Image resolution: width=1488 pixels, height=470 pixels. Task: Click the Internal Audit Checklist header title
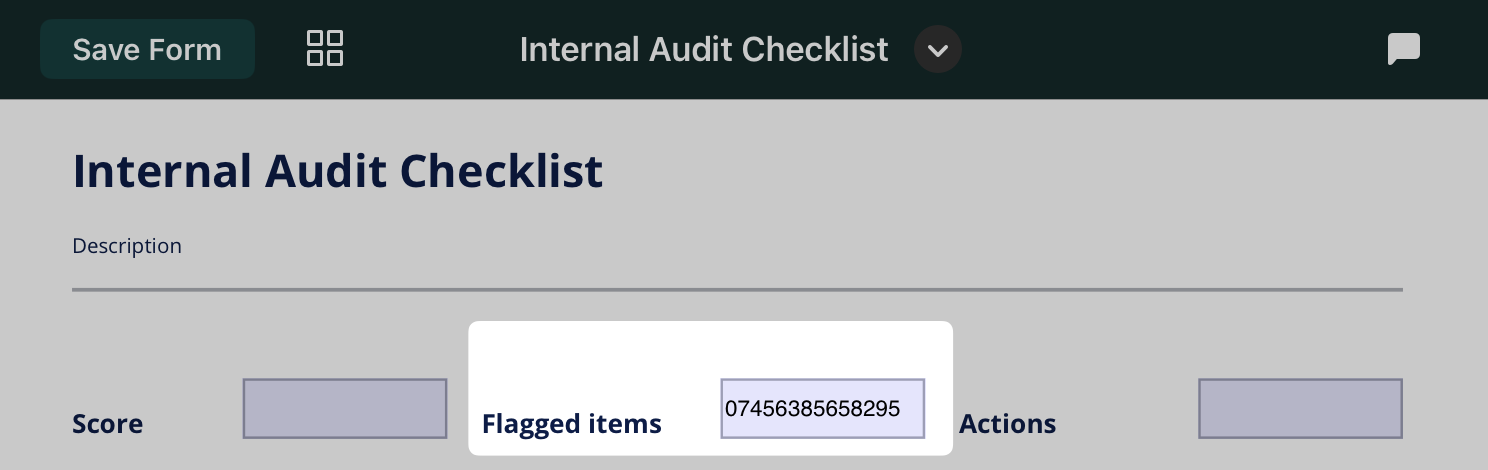(703, 49)
